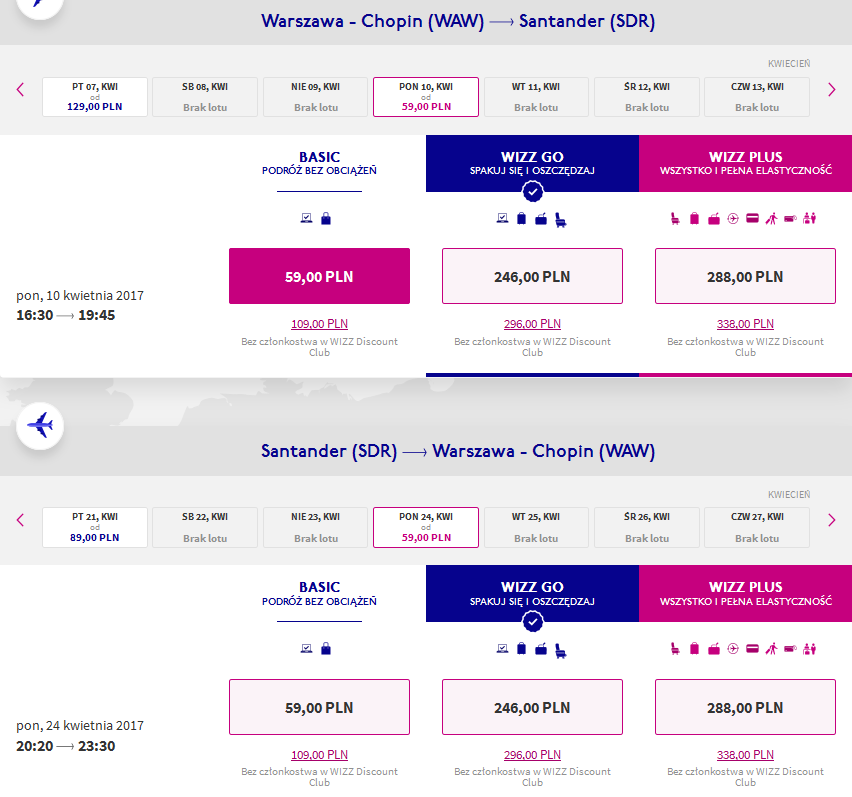Click pink seat icon under return WIZZ PLUS
Viewport: 852px width, 797px height.
(675, 649)
